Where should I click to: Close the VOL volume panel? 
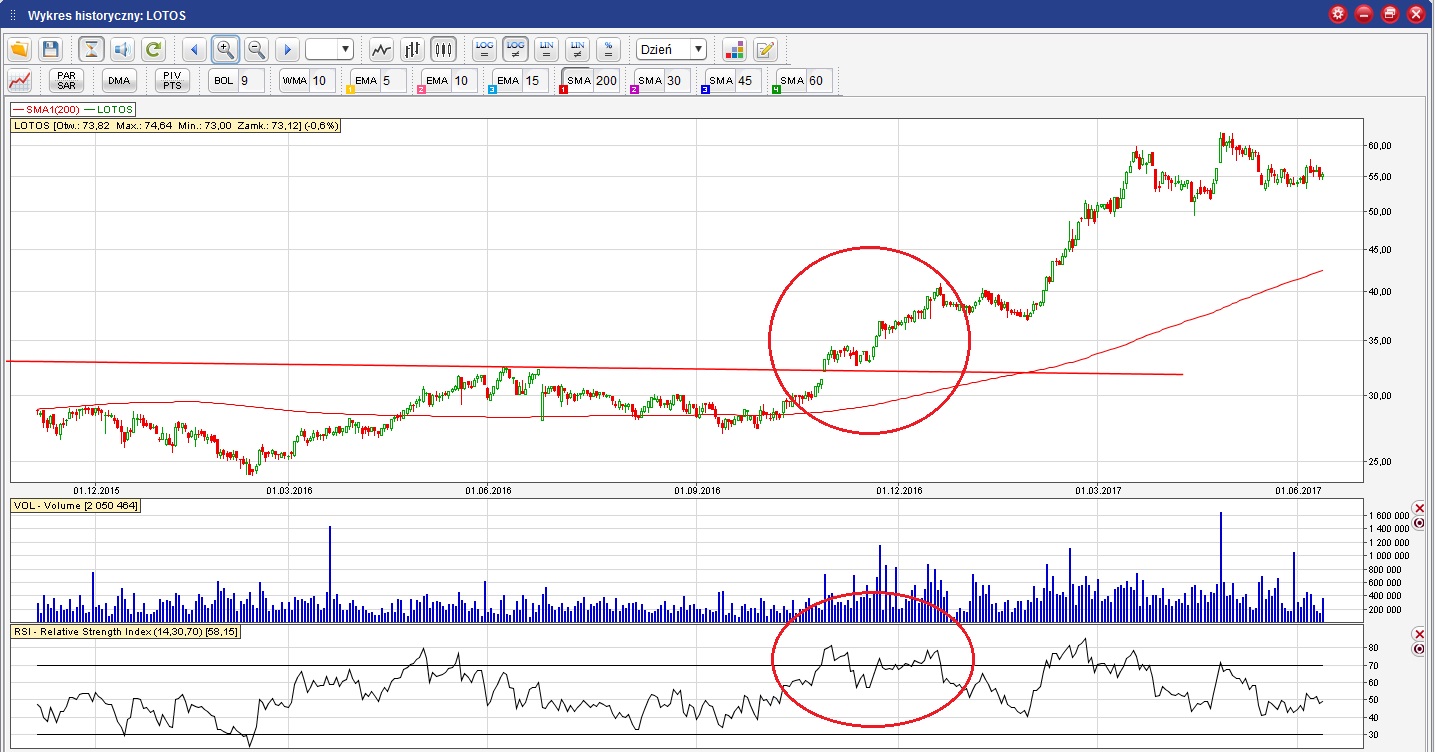click(x=1418, y=509)
